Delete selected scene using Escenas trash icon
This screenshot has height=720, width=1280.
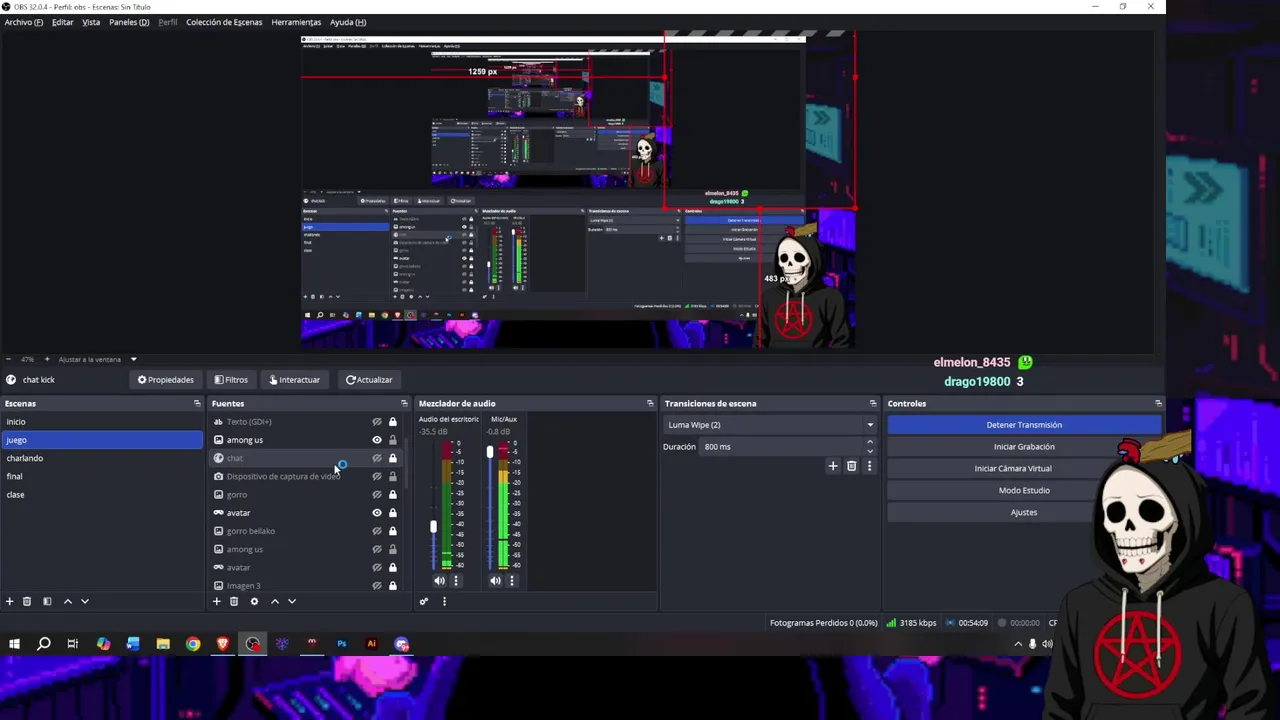point(27,601)
